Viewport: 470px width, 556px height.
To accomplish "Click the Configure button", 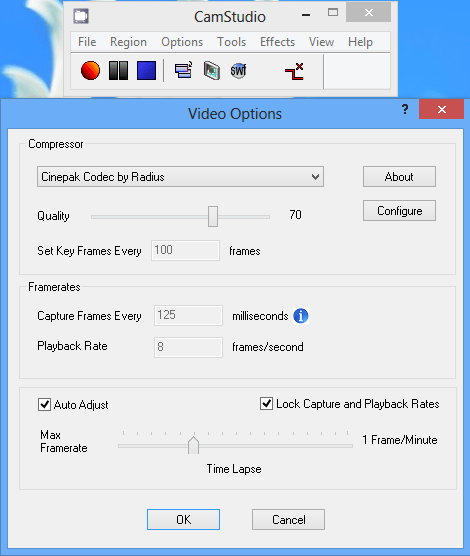I will pyautogui.click(x=399, y=211).
